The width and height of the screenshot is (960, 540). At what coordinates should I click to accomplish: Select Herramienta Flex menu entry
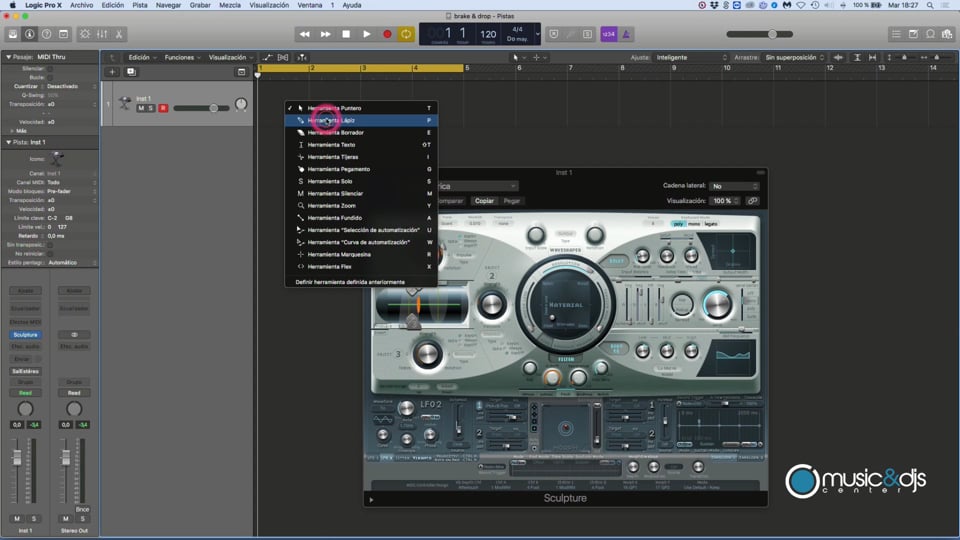click(x=361, y=267)
